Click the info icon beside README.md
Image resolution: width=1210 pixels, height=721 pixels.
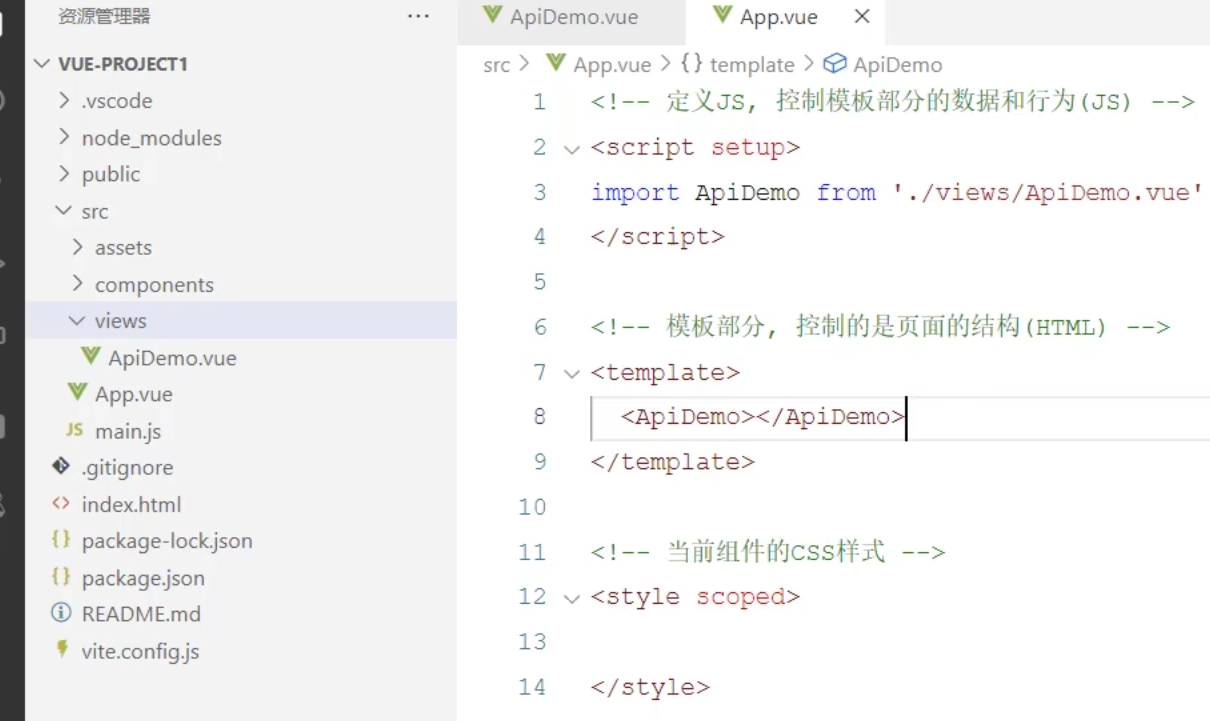coord(62,613)
